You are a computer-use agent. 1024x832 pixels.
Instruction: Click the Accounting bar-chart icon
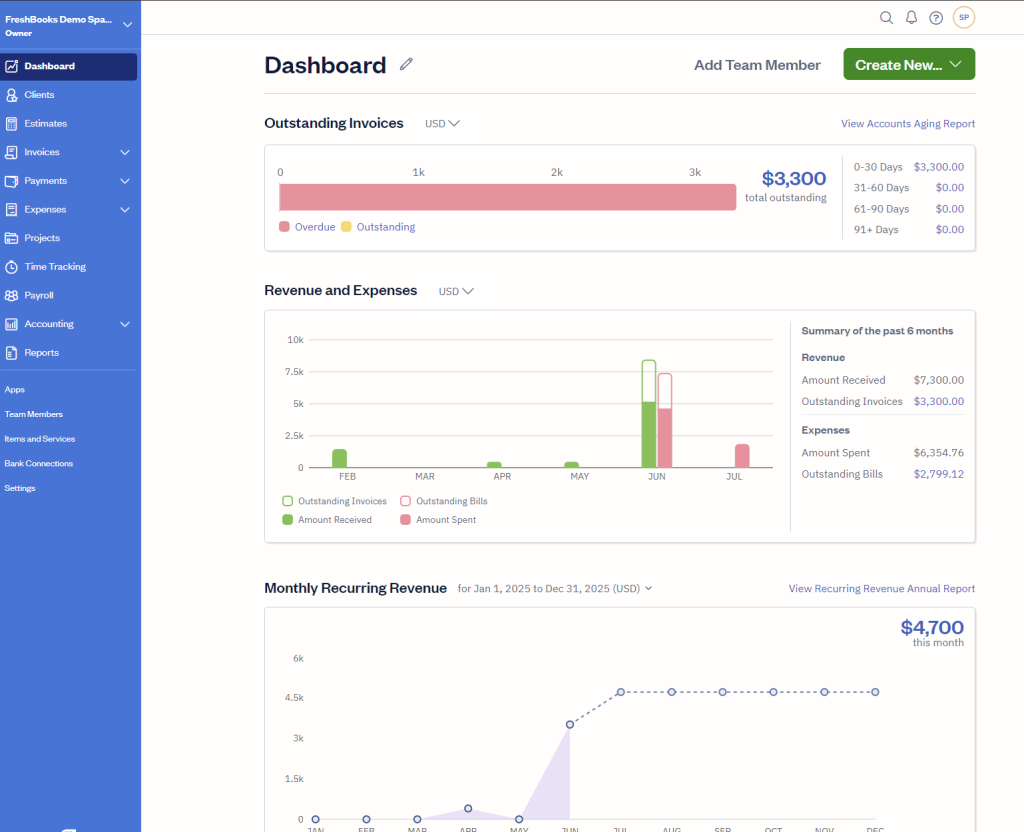11,324
